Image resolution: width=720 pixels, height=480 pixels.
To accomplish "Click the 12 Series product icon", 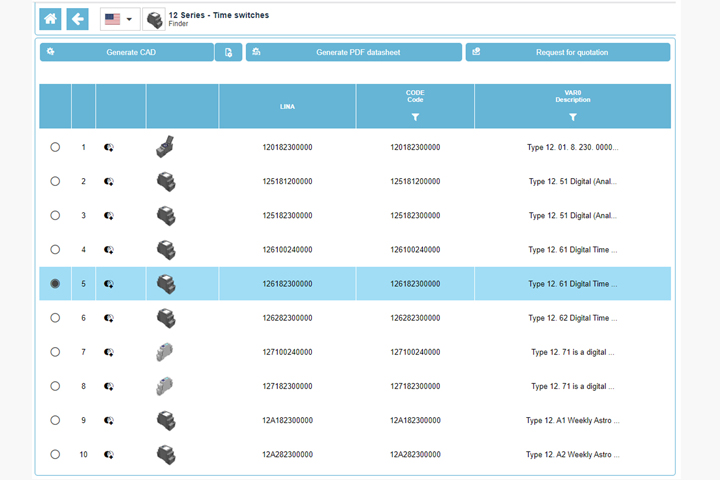I will [154, 19].
